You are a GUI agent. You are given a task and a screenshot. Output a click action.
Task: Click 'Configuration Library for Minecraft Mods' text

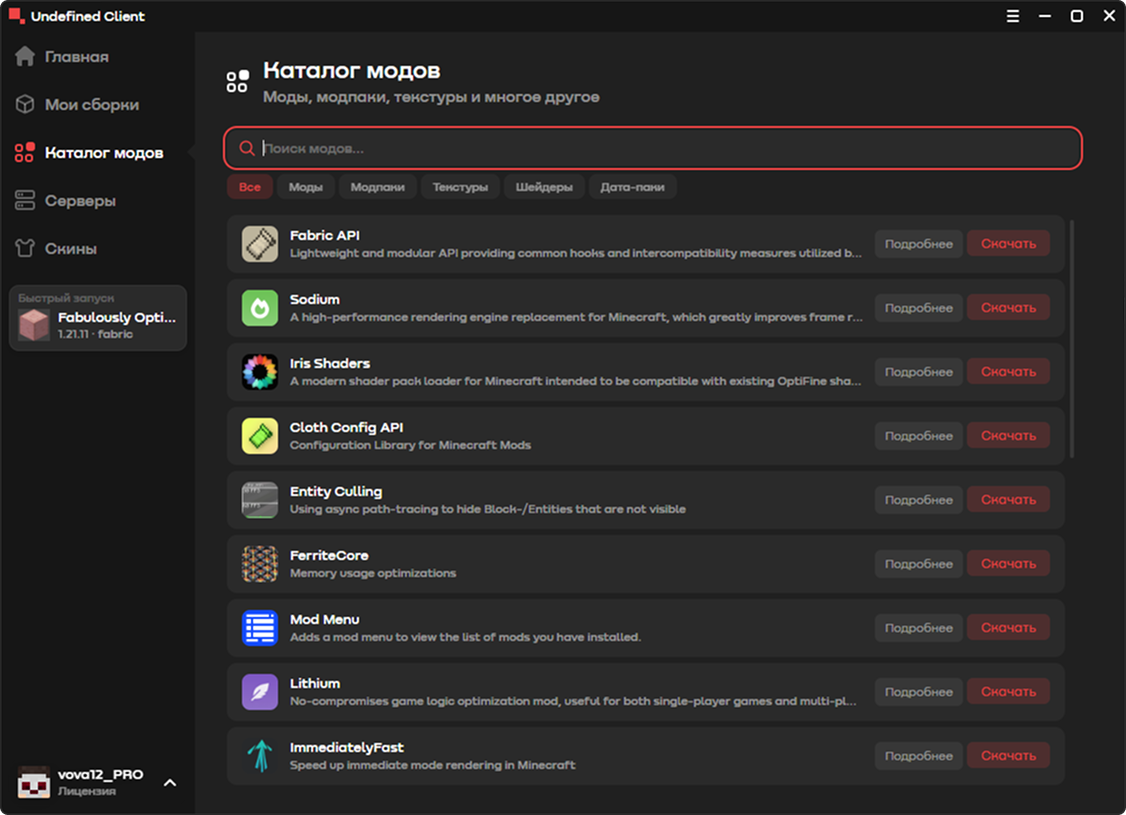(410, 445)
